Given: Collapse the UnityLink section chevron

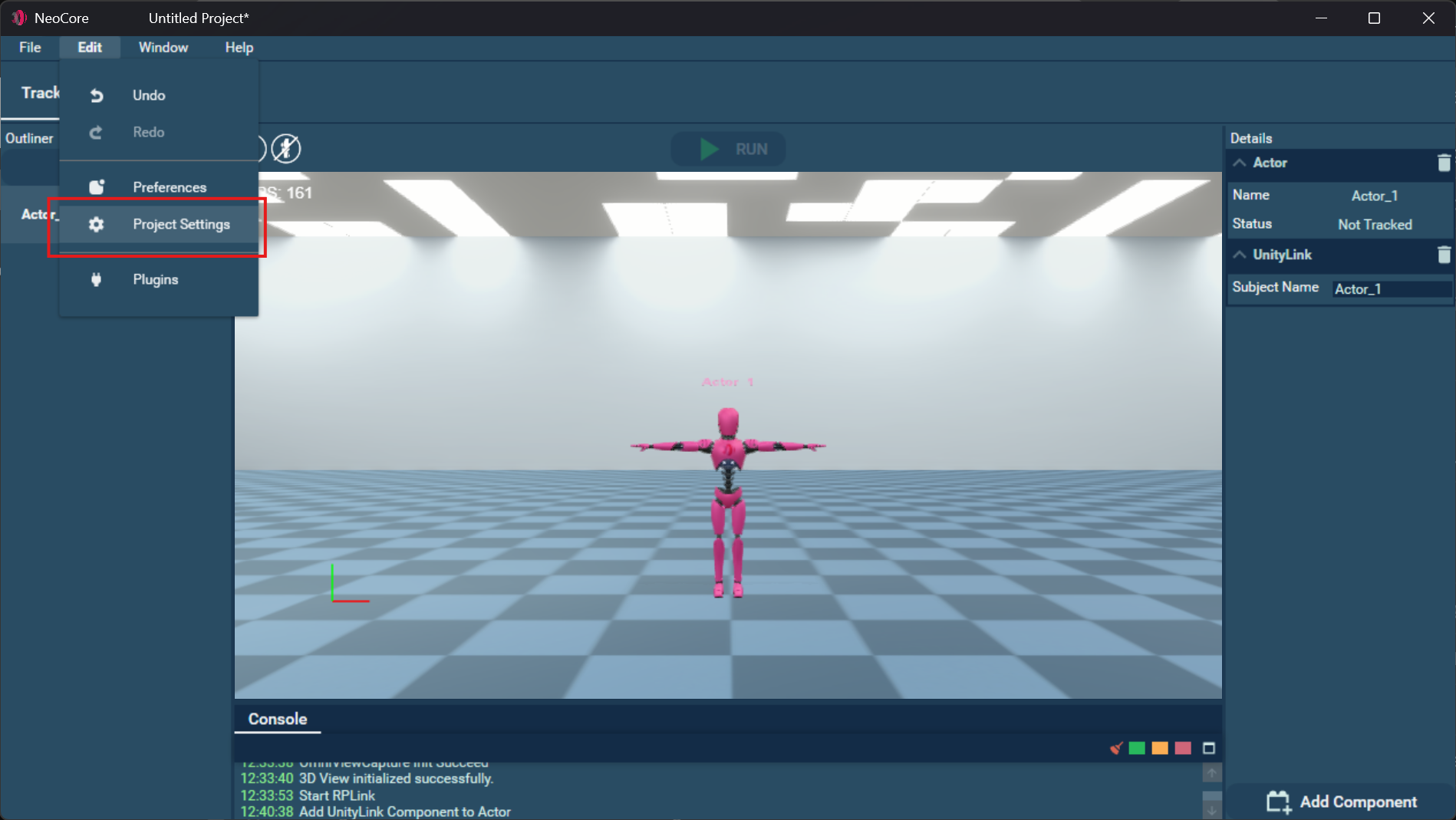Looking at the screenshot, I should point(1239,255).
